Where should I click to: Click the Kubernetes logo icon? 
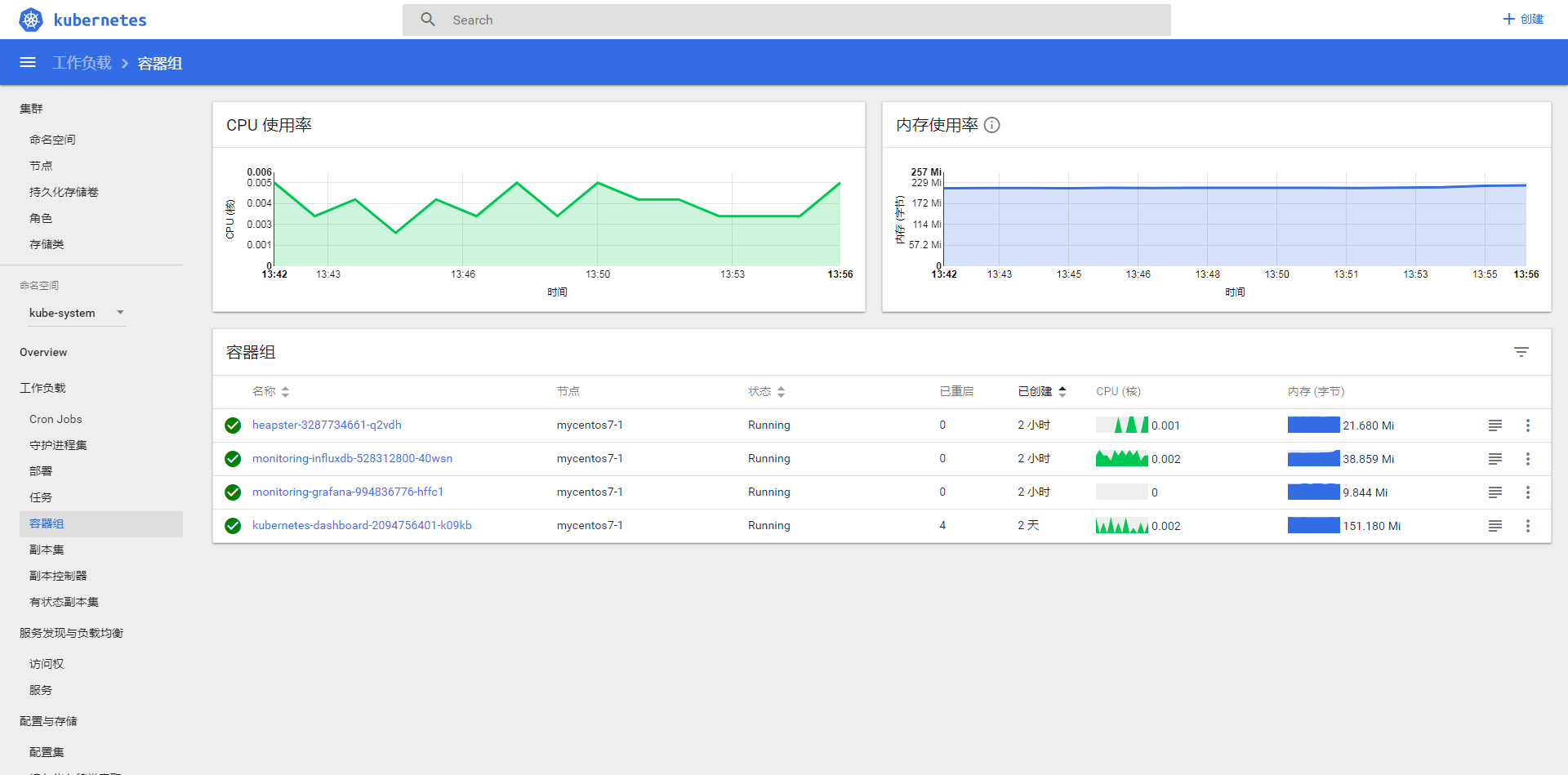(31, 20)
